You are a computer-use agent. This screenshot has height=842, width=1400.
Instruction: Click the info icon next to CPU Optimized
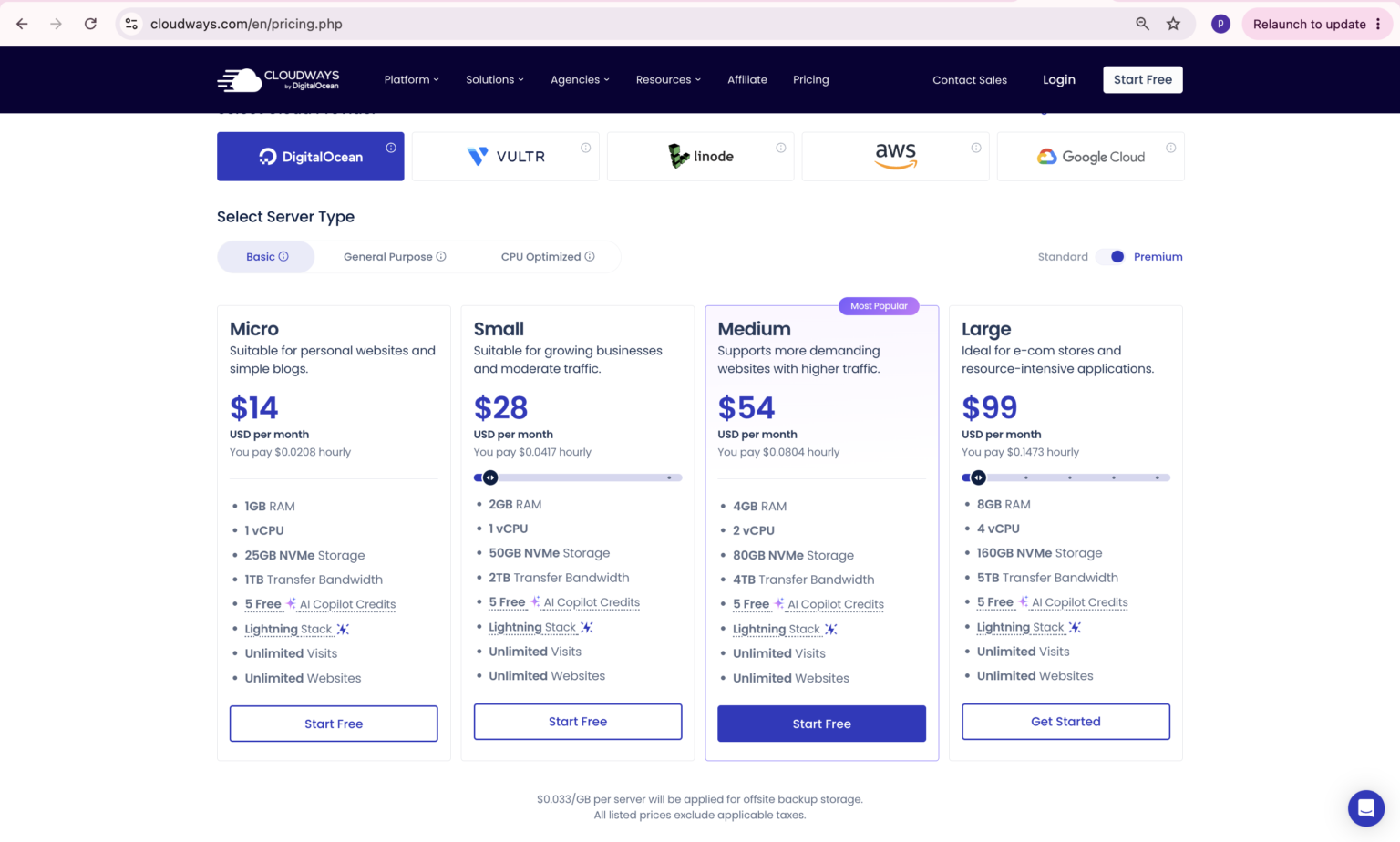tap(590, 256)
